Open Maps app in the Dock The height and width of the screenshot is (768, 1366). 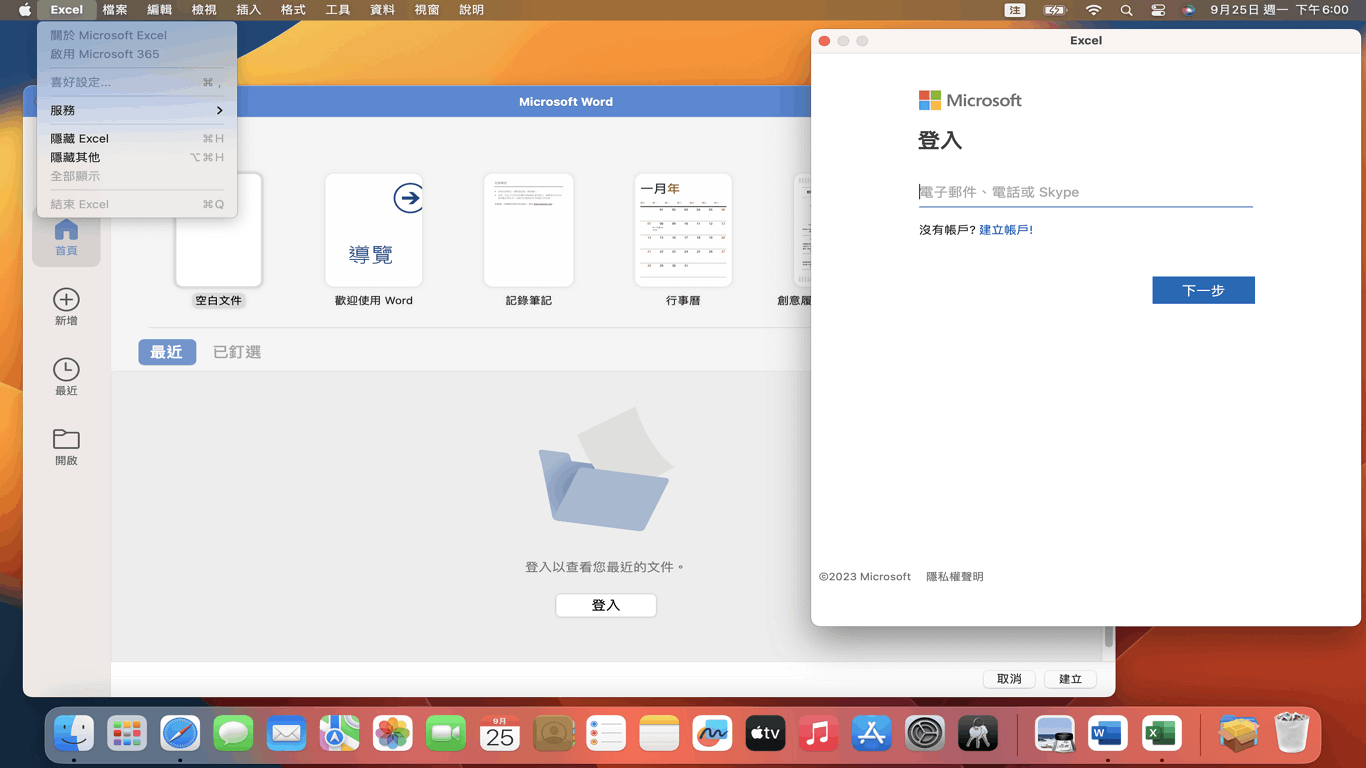click(339, 735)
